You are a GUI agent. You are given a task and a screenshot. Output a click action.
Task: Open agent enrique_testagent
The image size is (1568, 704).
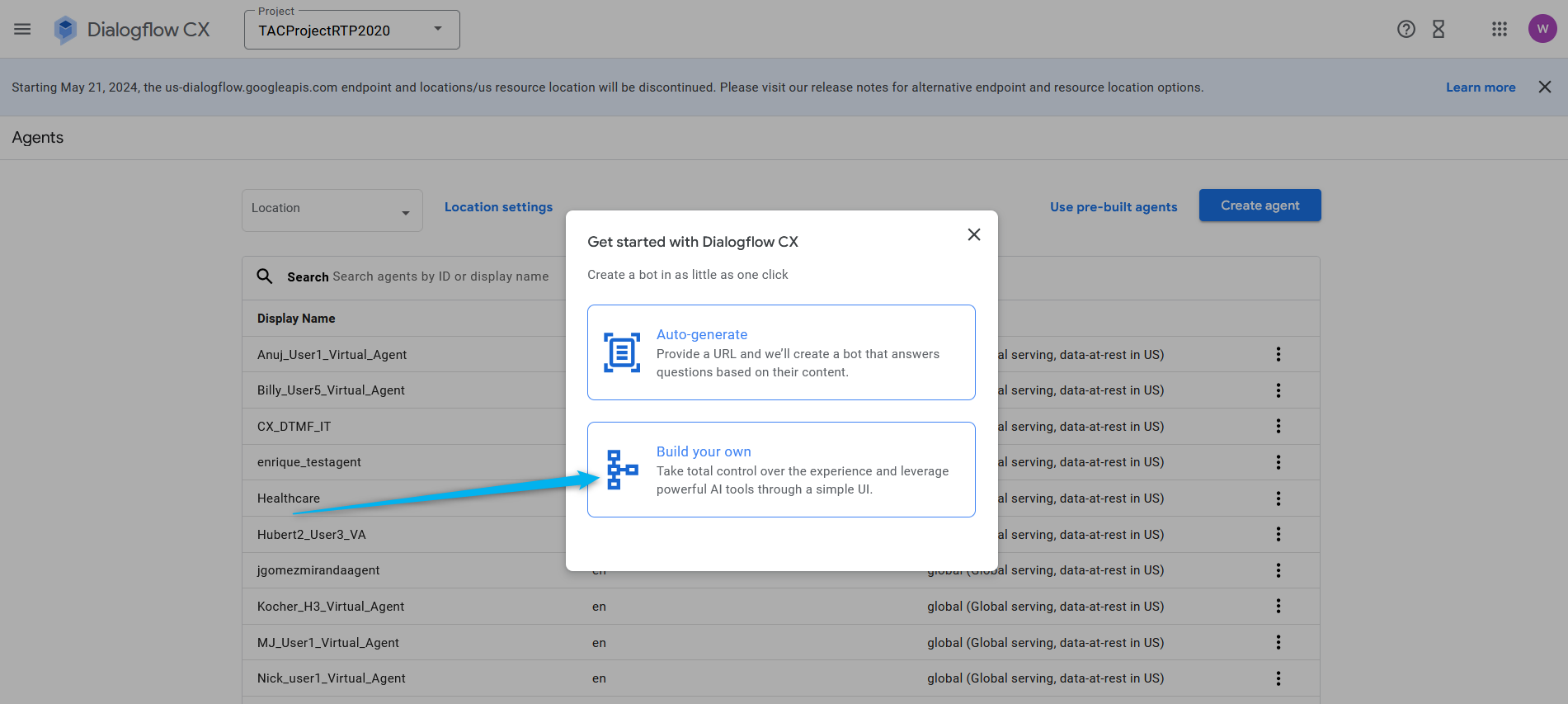[x=309, y=462]
